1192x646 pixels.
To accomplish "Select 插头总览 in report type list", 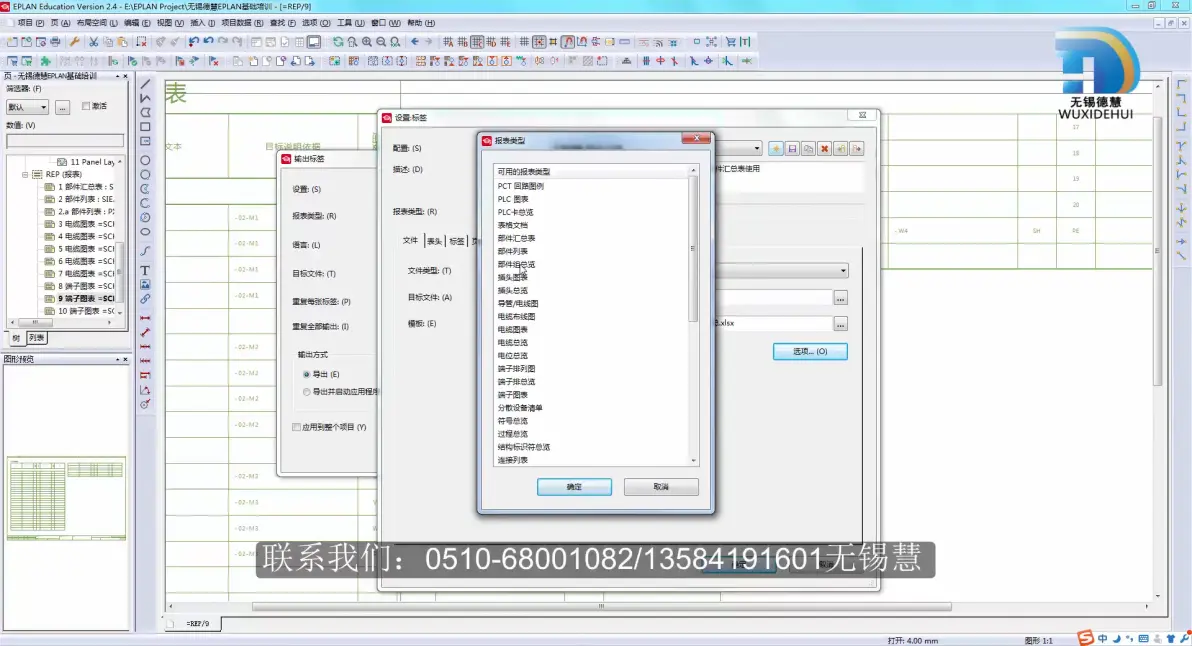I will (512, 290).
